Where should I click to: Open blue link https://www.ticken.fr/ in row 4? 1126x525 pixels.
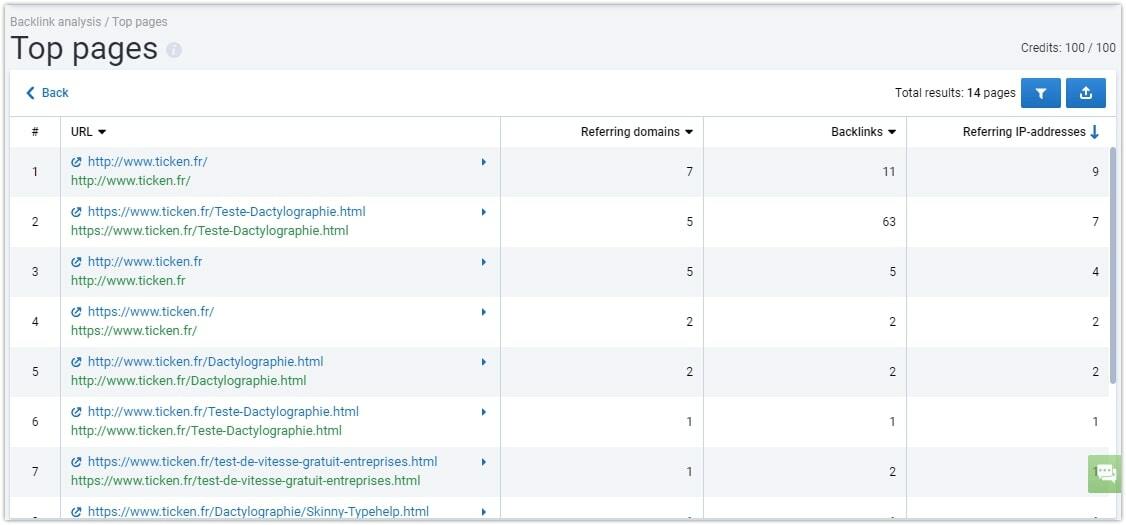click(x=151, y=312)
